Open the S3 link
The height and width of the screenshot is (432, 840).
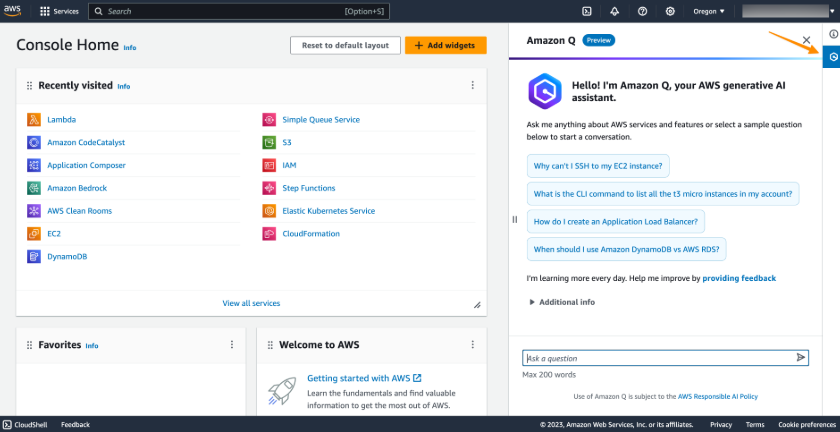point(287,143)
